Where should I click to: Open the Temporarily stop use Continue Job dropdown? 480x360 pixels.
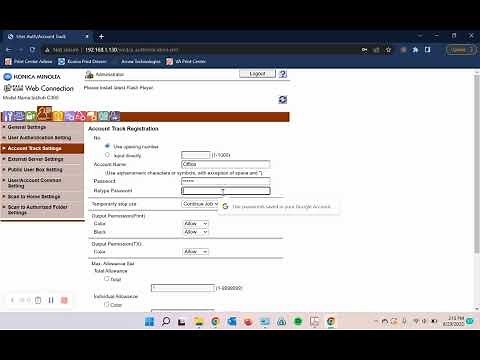(x=200, y=204)
